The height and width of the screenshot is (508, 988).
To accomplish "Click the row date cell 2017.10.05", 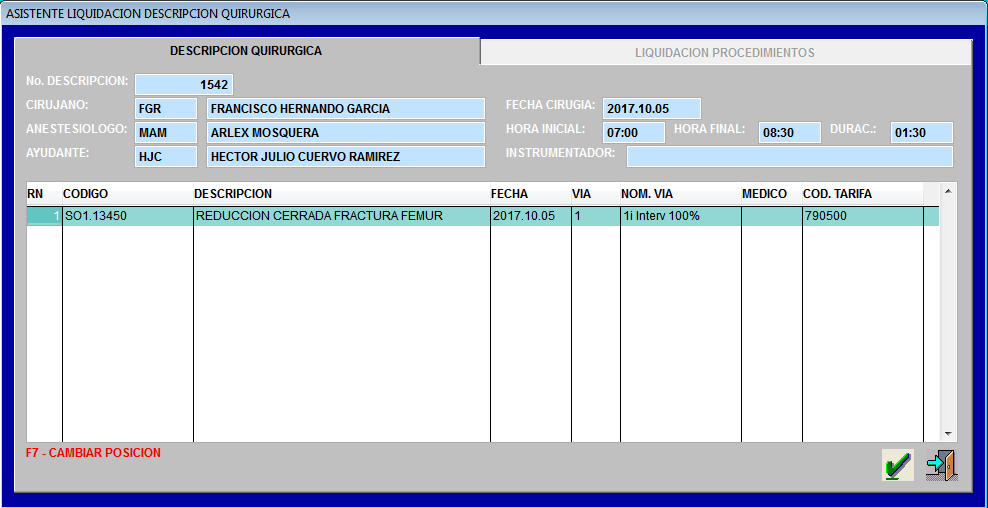I will tap(531, 216).
